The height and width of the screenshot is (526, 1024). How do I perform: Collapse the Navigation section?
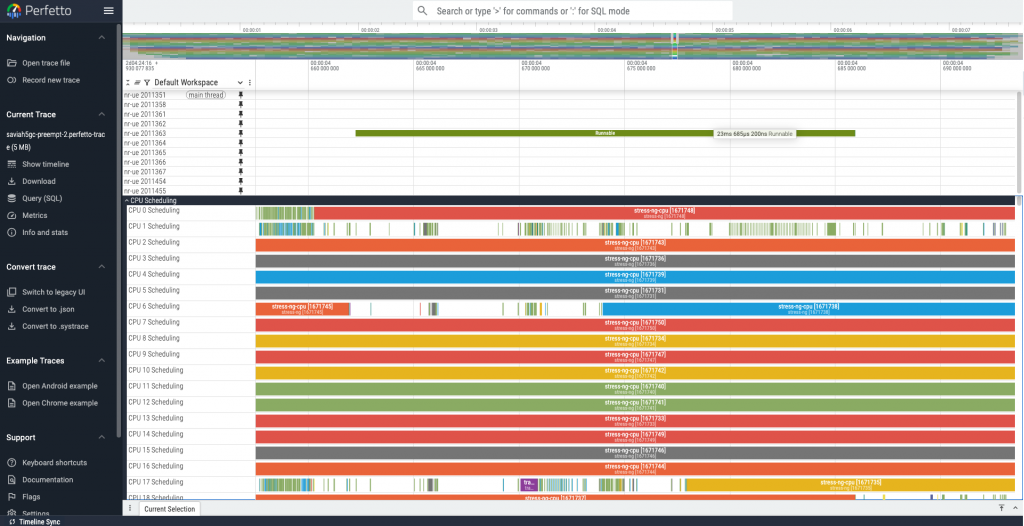pos(101,38)
